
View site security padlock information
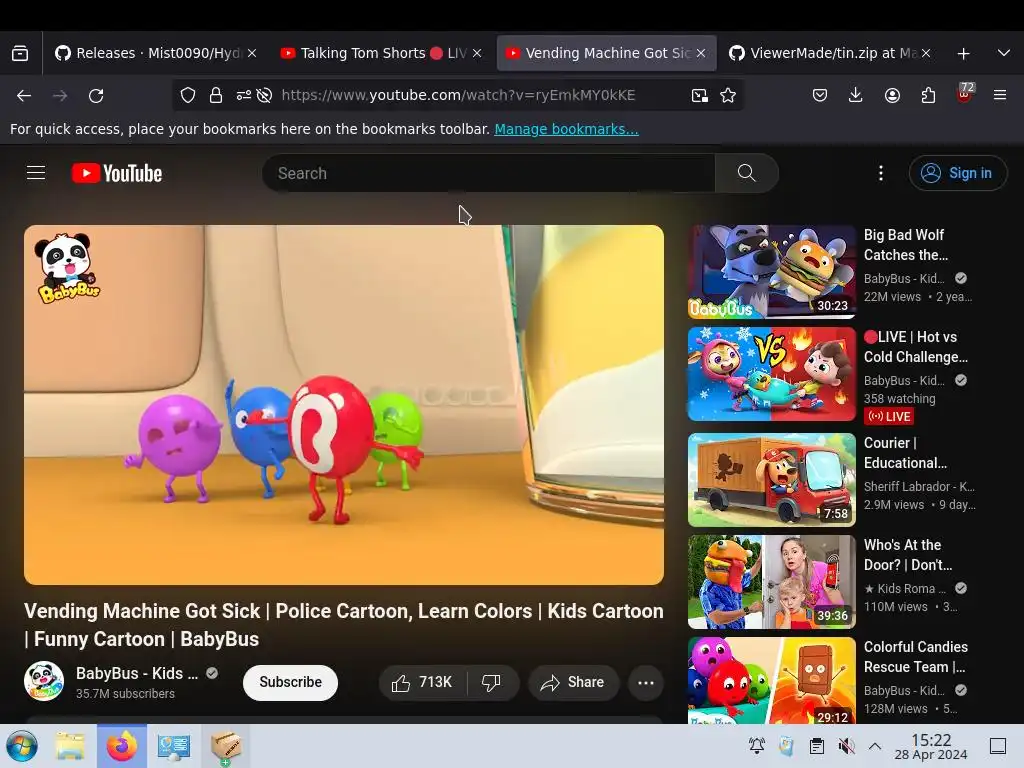(216, 95)
